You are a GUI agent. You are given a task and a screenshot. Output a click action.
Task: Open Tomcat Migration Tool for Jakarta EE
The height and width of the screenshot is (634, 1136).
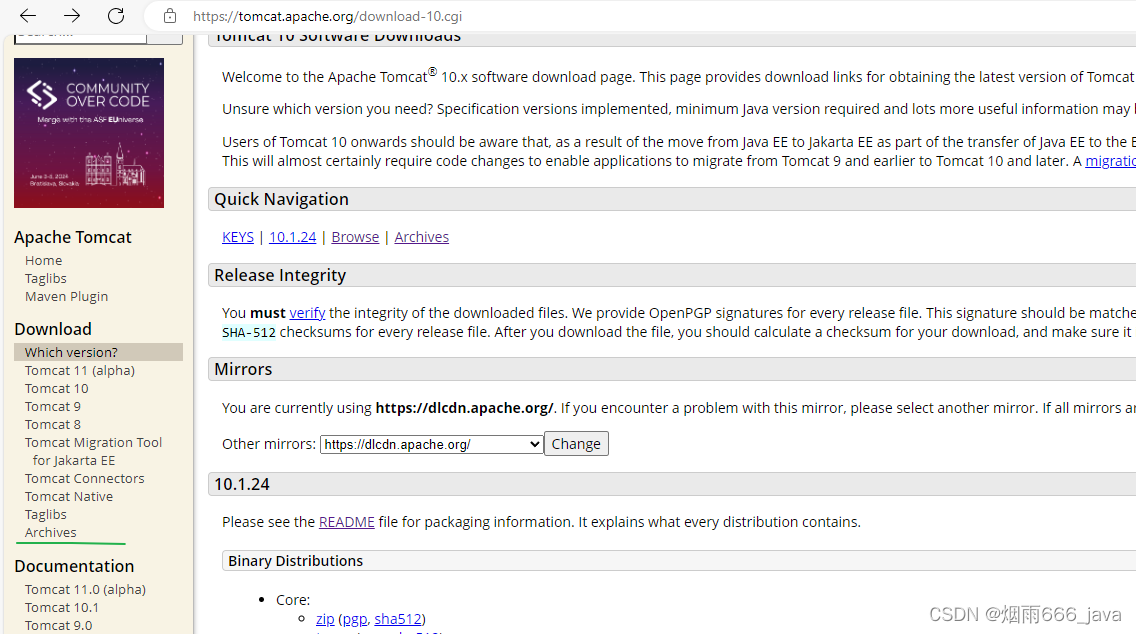point(93,451)
